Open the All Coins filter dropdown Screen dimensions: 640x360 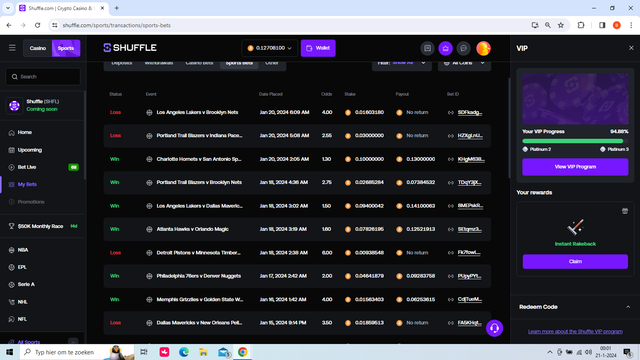click(464, 63)
